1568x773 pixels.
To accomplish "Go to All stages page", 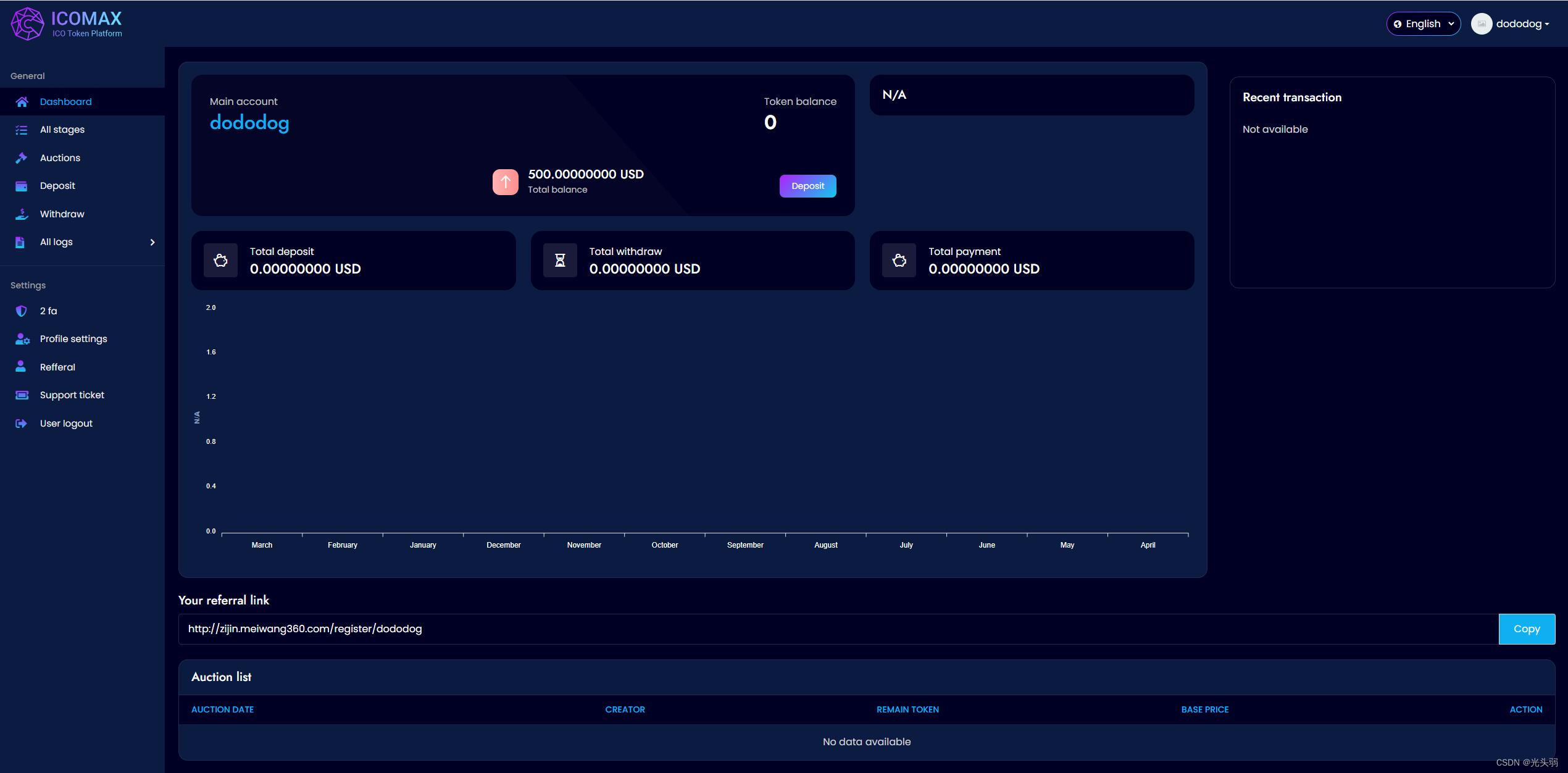I will pyautogui.click(x=83, y=130).
